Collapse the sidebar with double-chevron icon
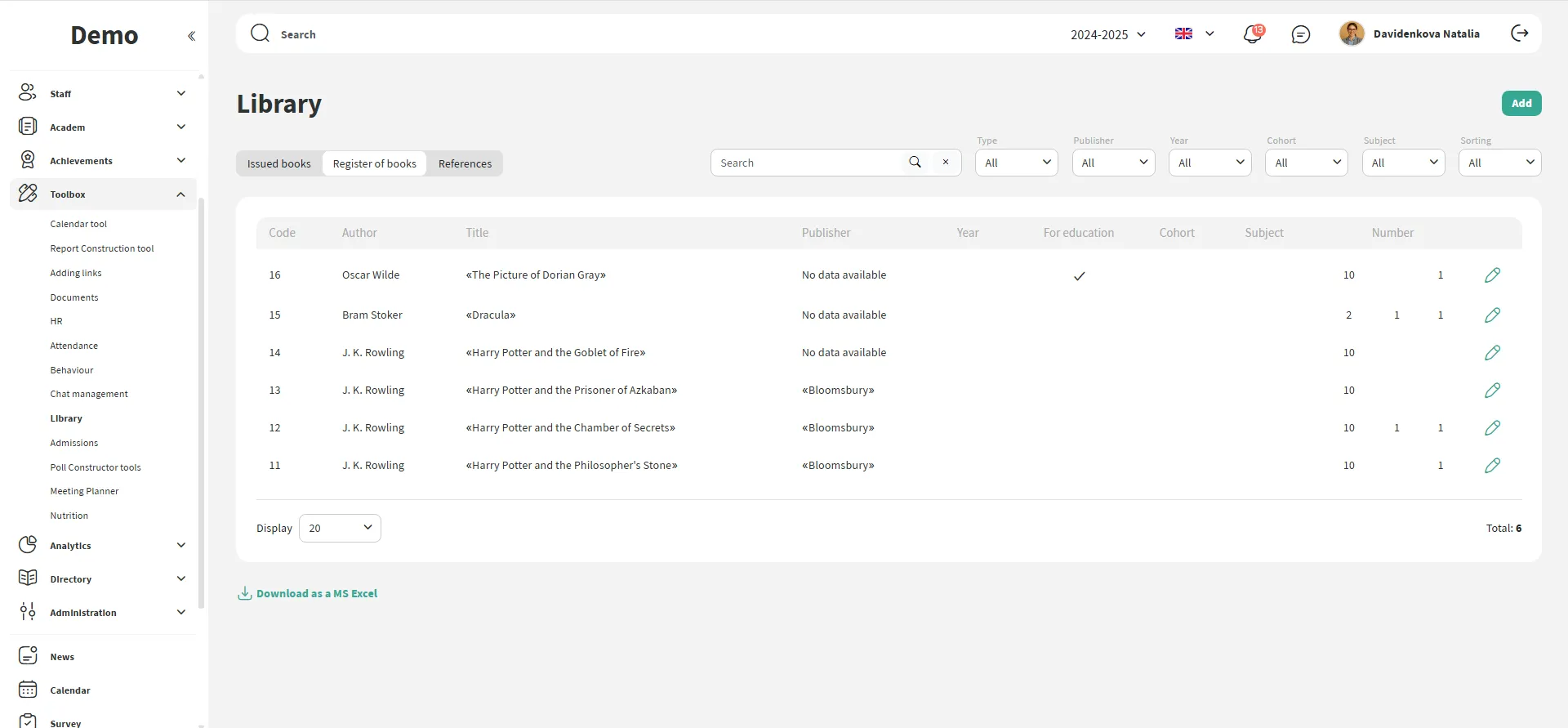The height and width of the screenshot is (728, 1568). tap(191, 36)
